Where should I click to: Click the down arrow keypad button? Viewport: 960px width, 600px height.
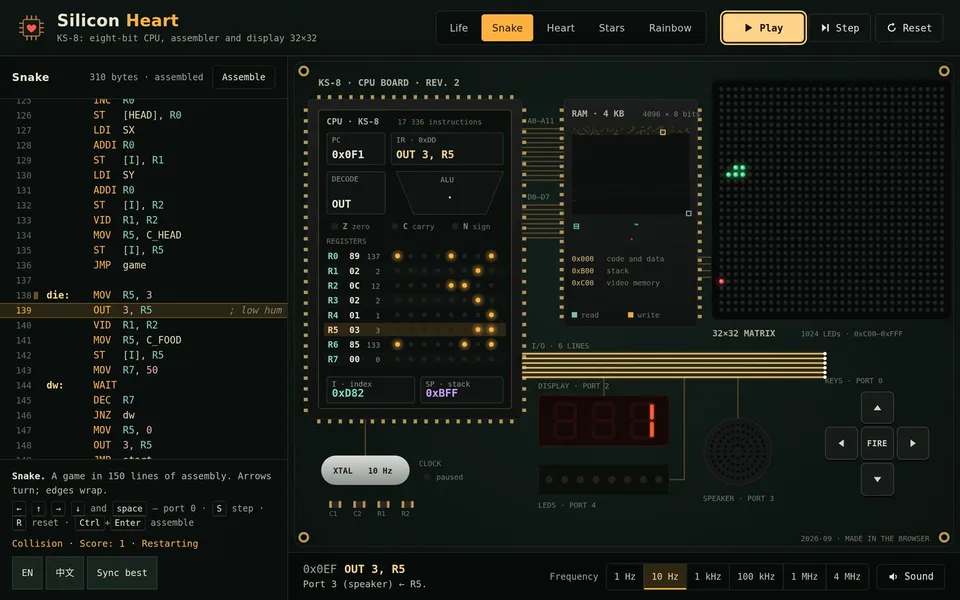pos(877,479)
